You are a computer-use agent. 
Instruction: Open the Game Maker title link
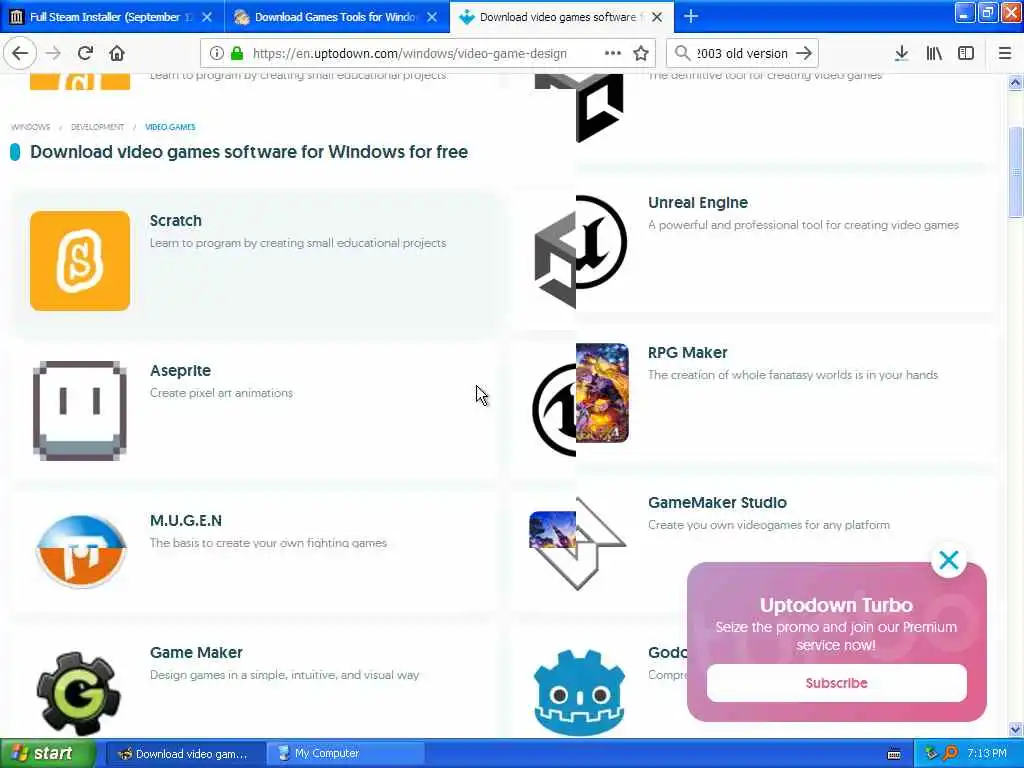click(196, 652)
